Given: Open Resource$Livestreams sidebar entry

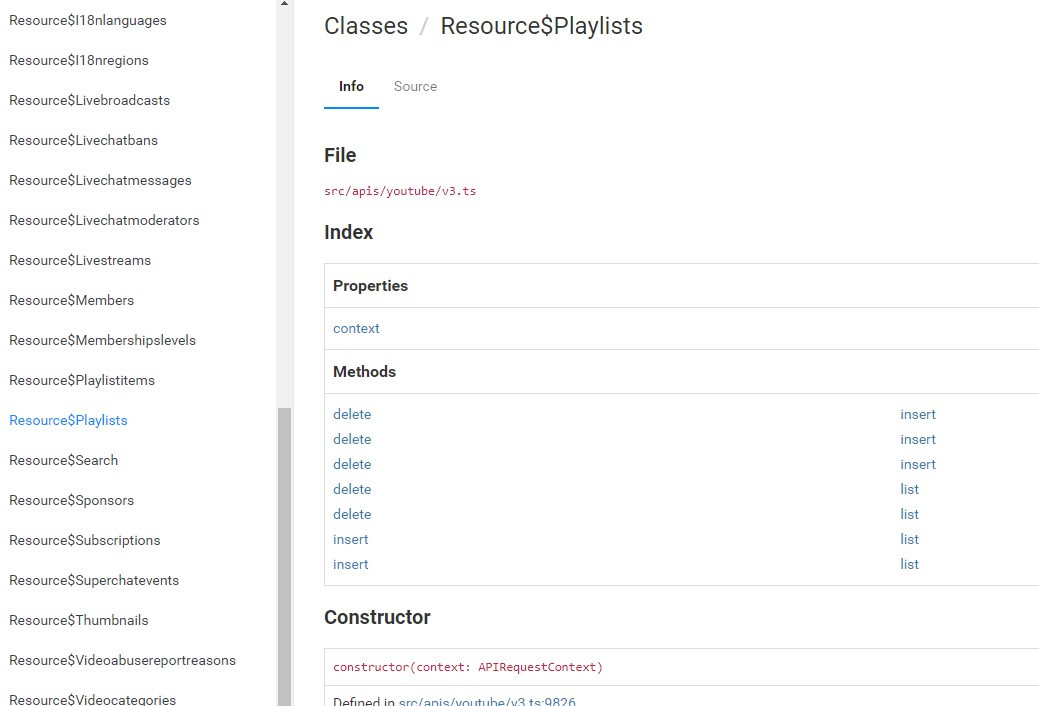Looking at the screenshot, I should (x=80, y=260).
